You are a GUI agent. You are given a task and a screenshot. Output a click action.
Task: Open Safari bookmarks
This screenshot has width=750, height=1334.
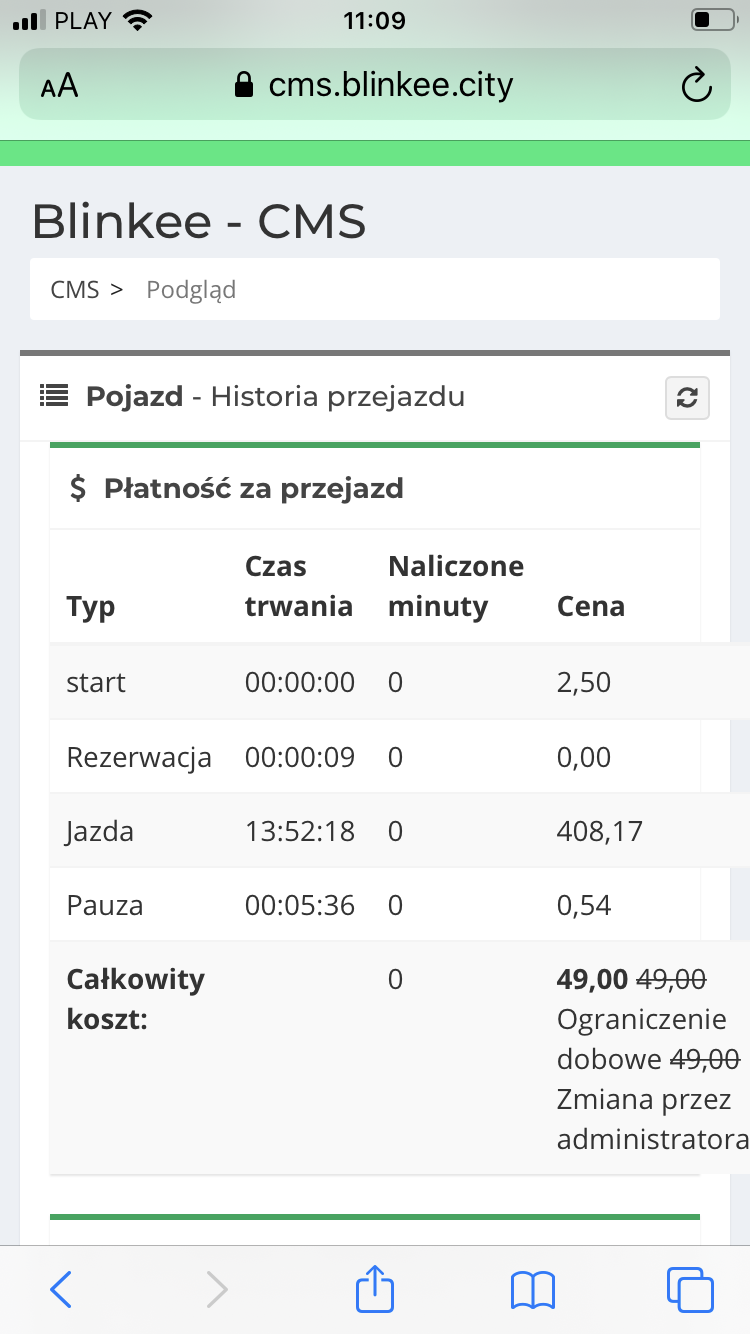[x=532, y=1289]
